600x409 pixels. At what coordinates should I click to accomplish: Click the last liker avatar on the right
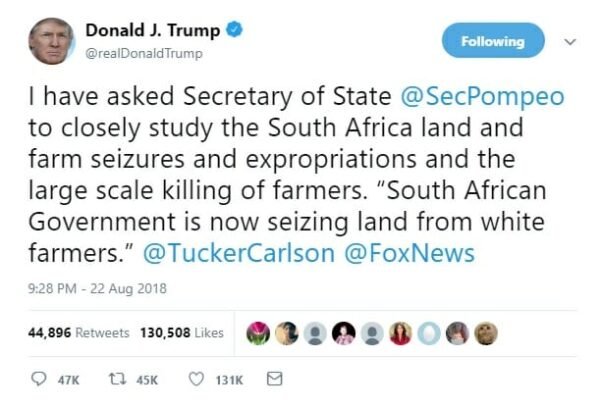tap(486, 333)
